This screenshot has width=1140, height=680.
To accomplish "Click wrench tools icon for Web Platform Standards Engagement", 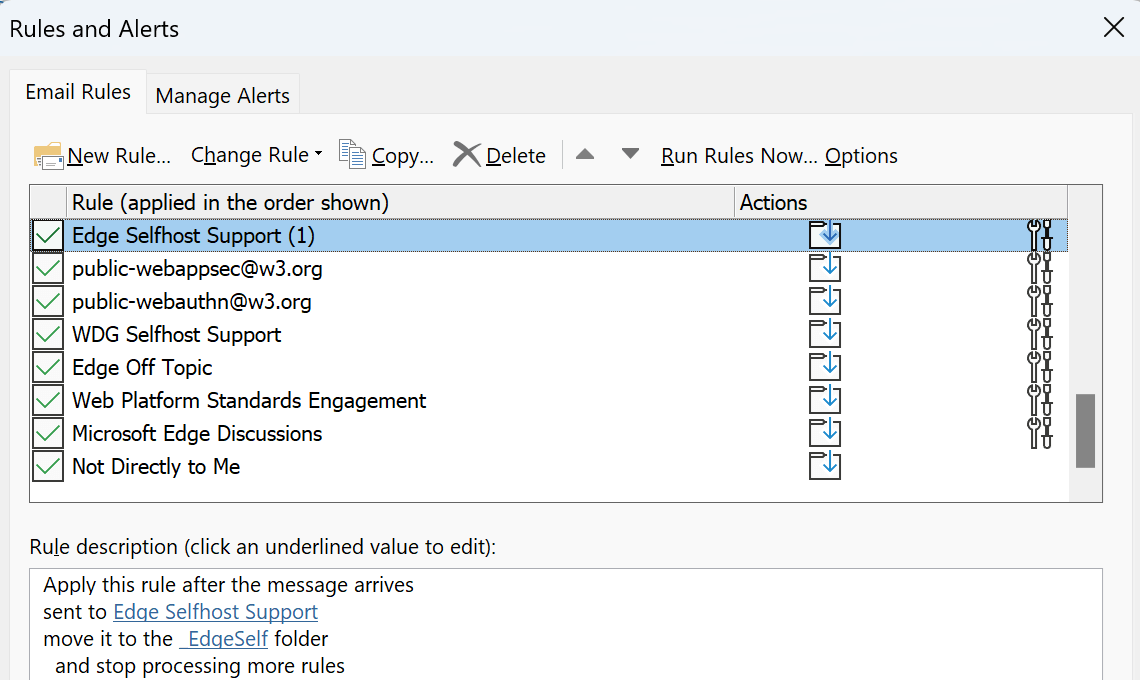I will tap(1040, 399).
